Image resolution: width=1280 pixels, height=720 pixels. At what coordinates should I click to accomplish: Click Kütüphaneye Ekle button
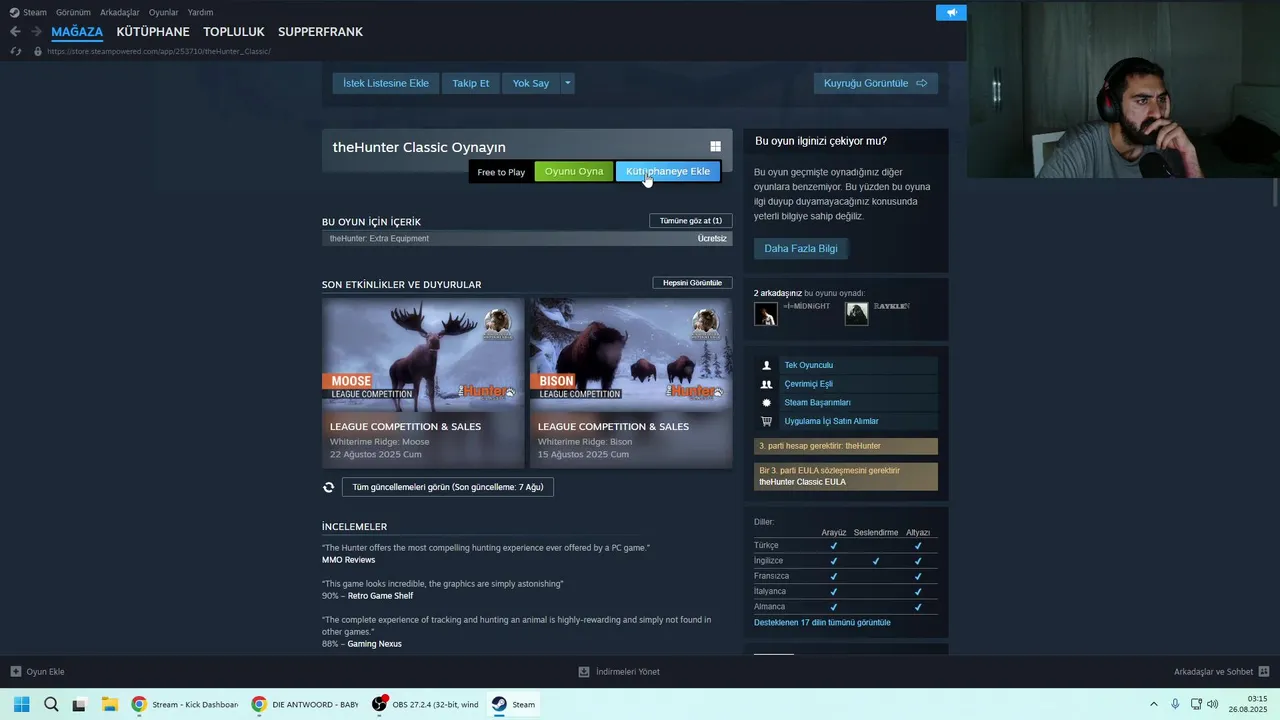(x=668, y=171)
